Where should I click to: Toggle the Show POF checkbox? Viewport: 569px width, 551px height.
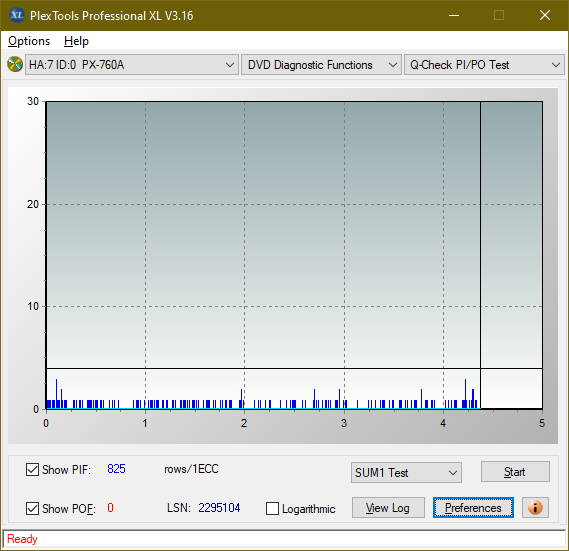point(32,508)
